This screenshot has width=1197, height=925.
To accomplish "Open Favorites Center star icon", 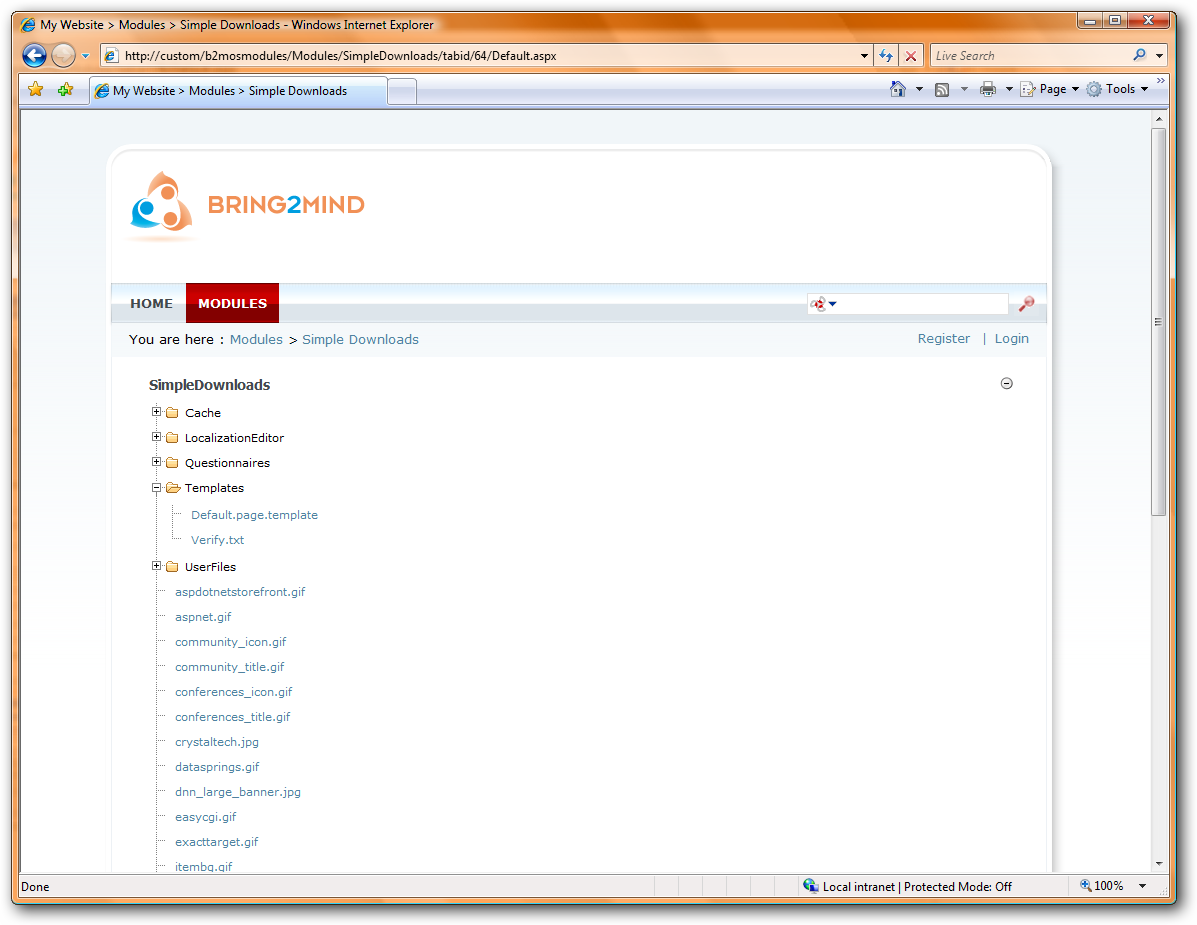I will coord(35,89).
